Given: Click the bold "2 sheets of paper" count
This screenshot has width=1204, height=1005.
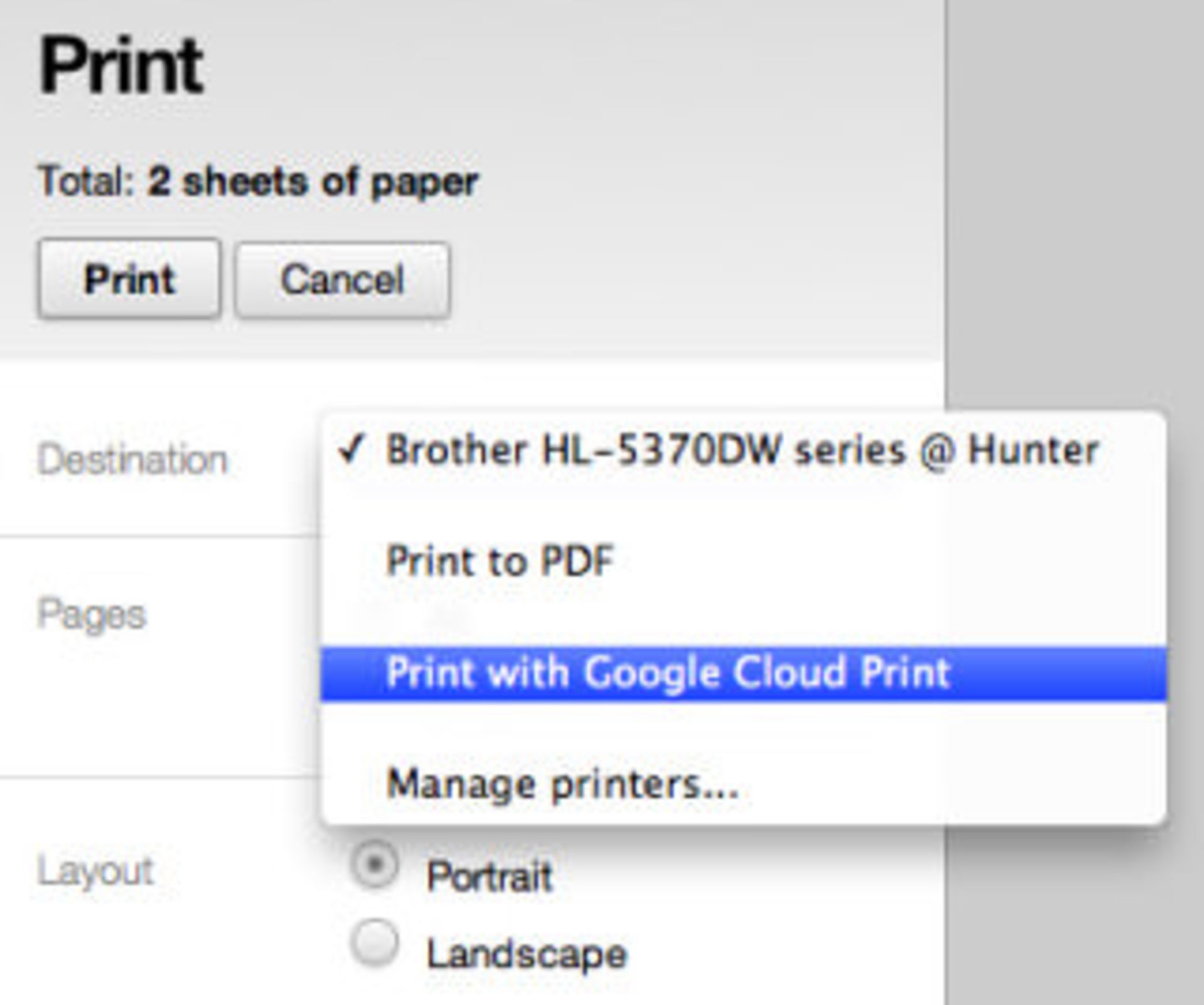Looking at the screenshot, I should tap(312, 183).
